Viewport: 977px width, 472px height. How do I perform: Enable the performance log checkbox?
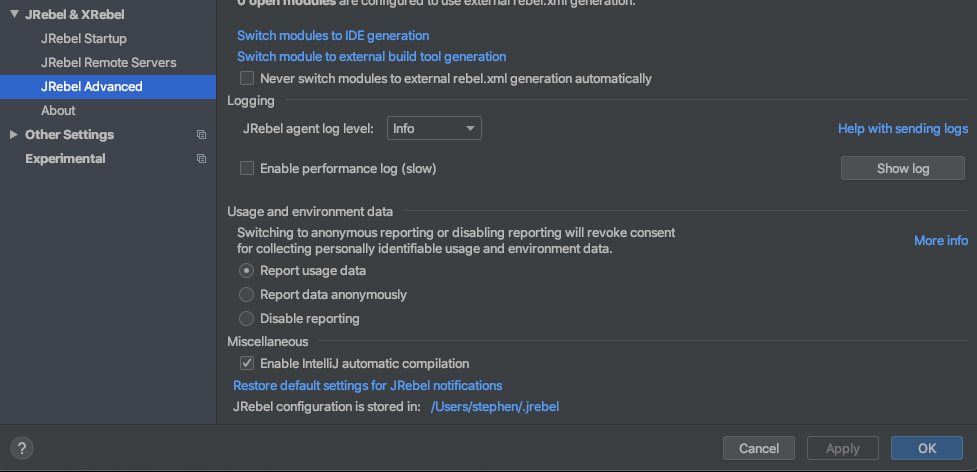(247, 169)
